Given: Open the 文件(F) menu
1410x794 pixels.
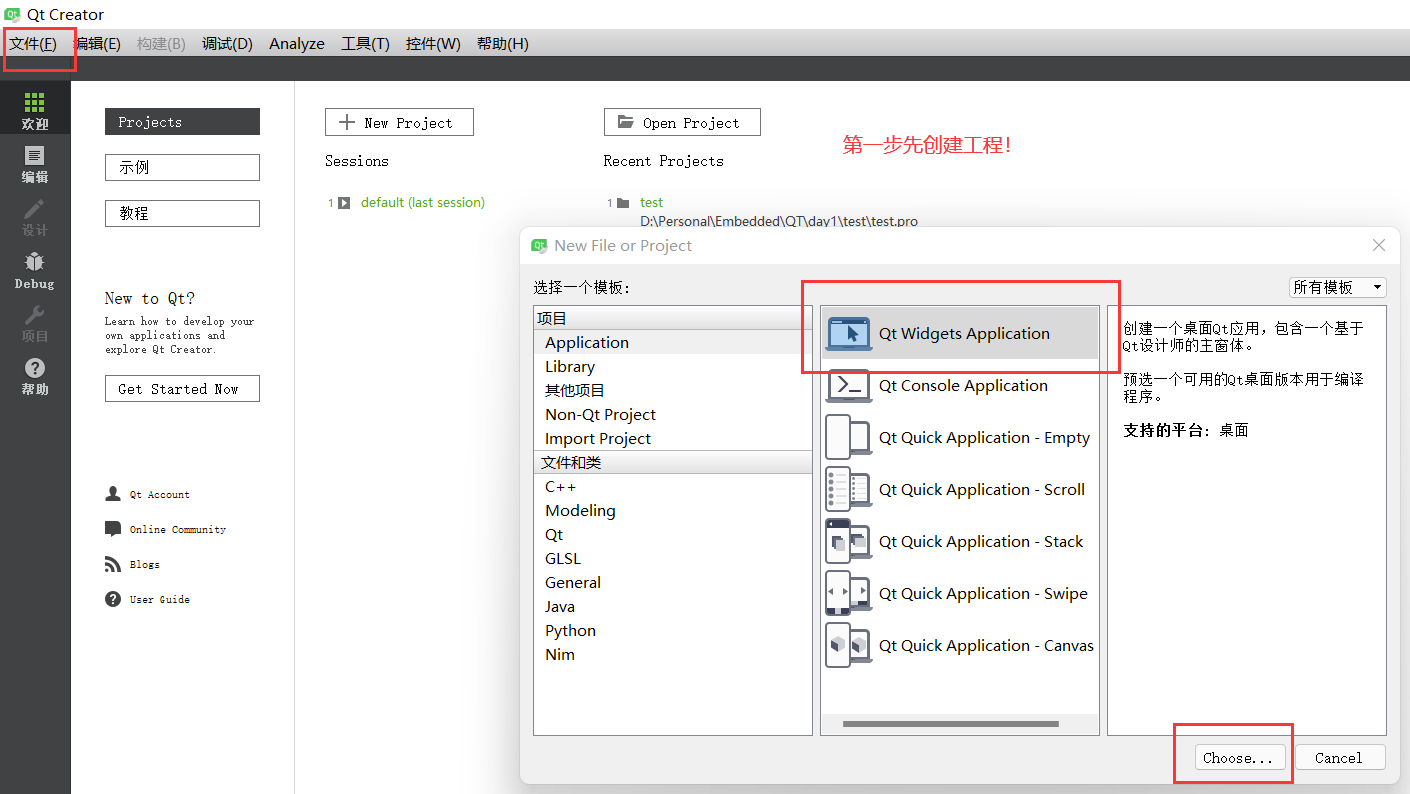Looking at the screenshot, I should click(33, 44).
